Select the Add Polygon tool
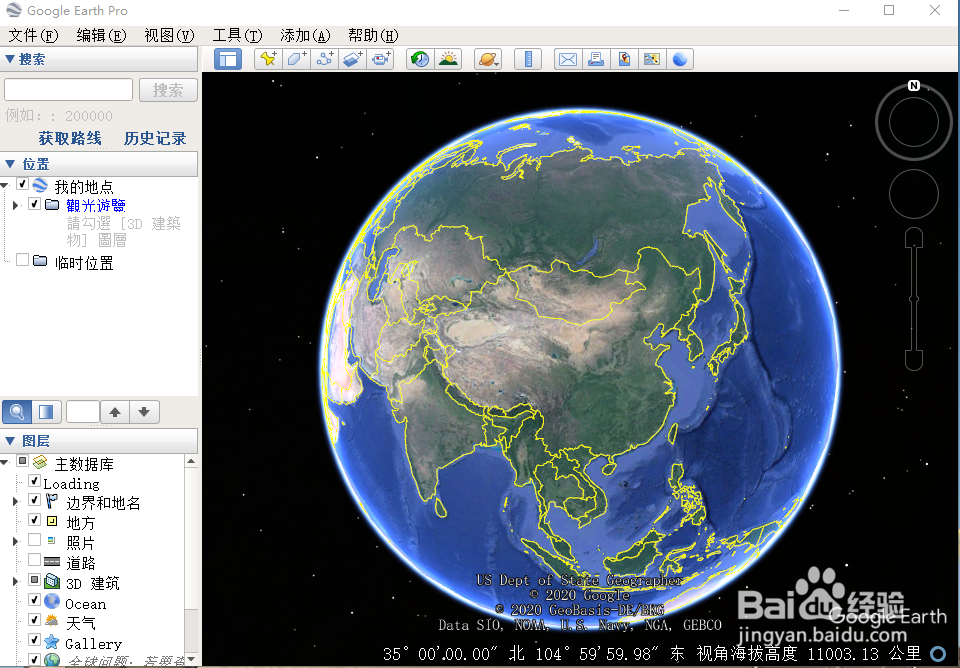Viewport: 960px width, 668px height. [x=297, y=59]
